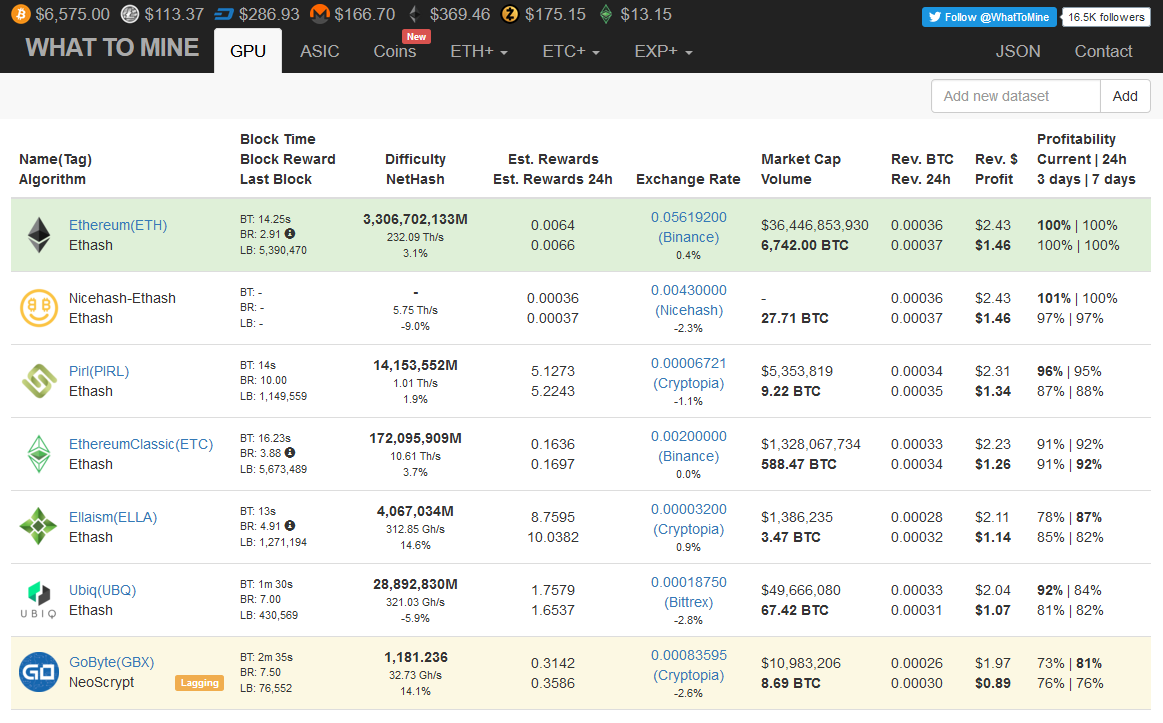Click Ethereum market cap $36,446,853,930
The width and height of the screenshot is (1163, 723).
[x=814, y=225]
